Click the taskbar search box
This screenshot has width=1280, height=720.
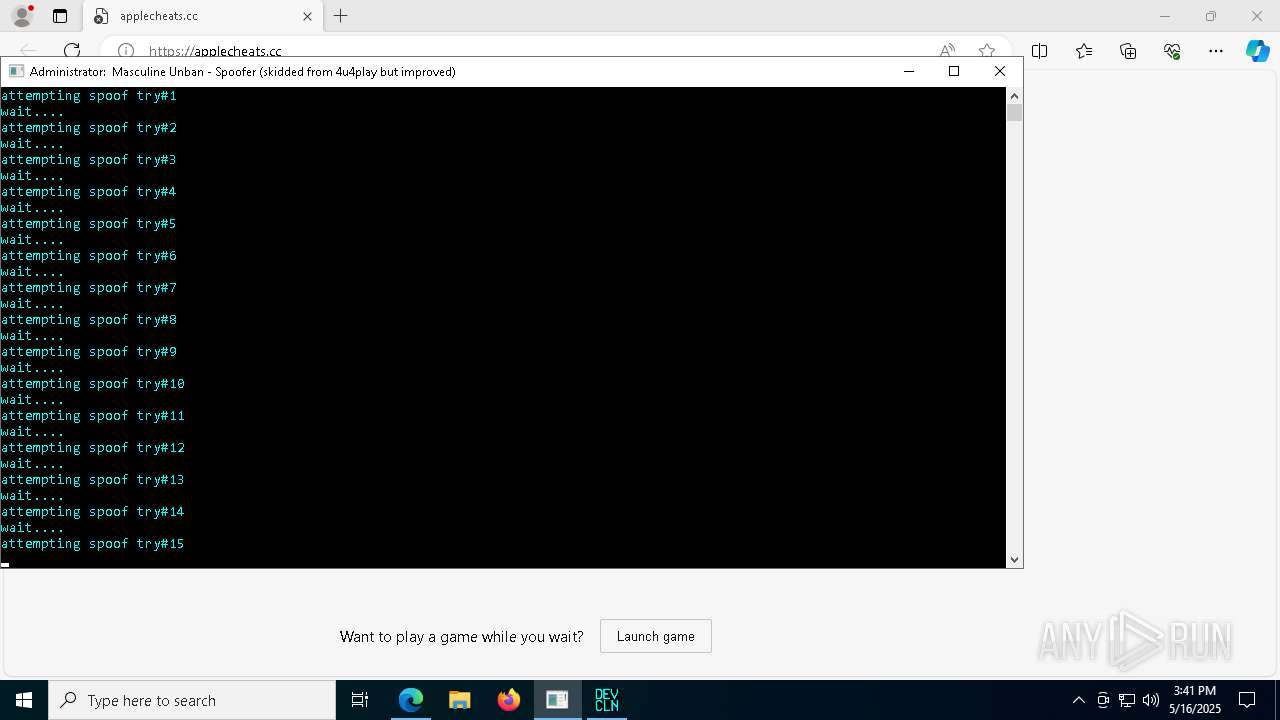(192, 700)
